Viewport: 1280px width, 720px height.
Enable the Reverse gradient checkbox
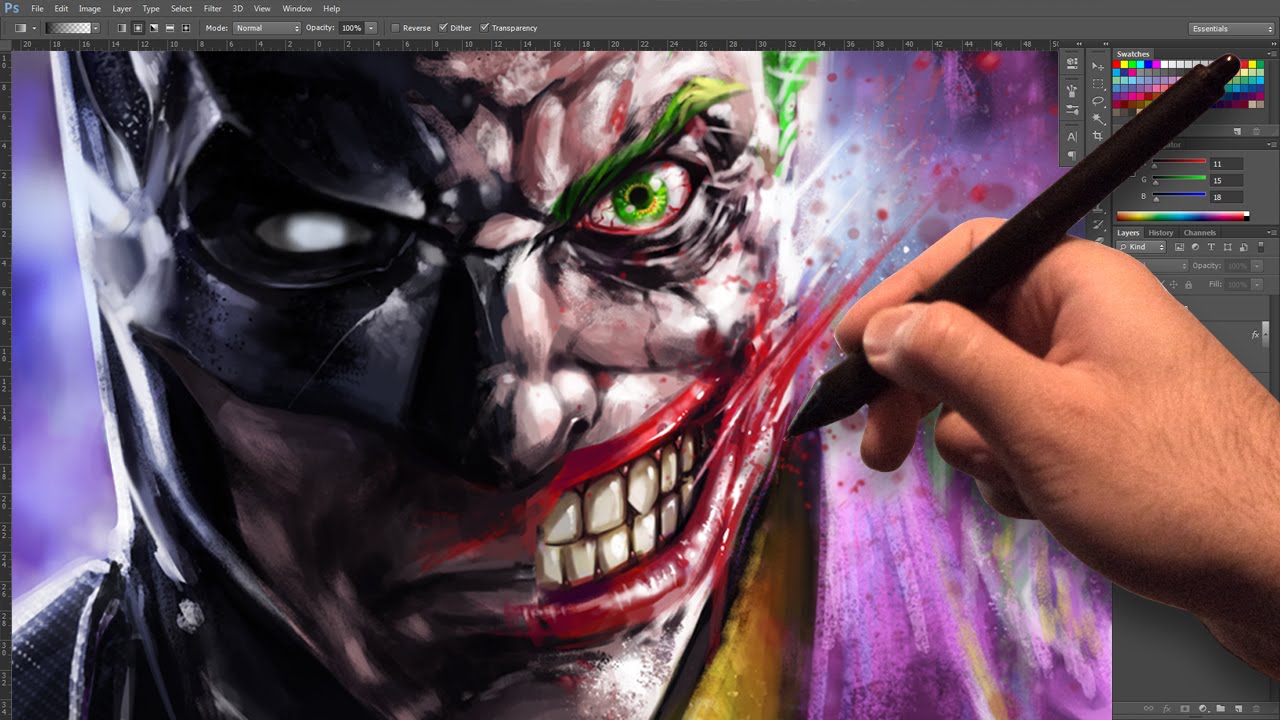tap(394, 27)
